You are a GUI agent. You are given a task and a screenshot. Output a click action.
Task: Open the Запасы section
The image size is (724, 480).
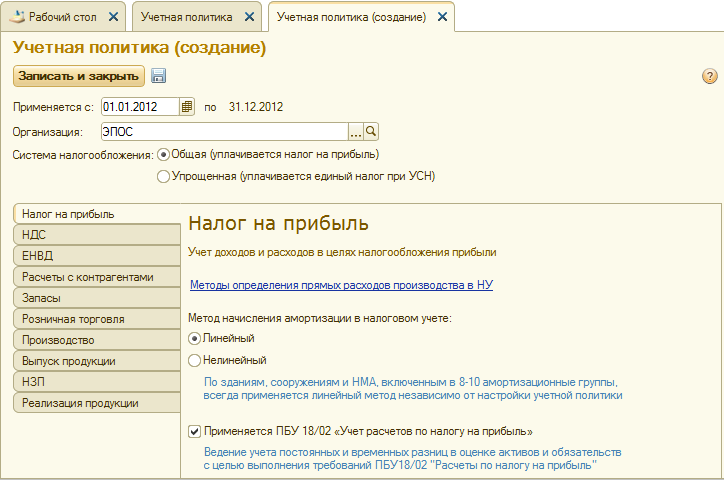[97, 298]
